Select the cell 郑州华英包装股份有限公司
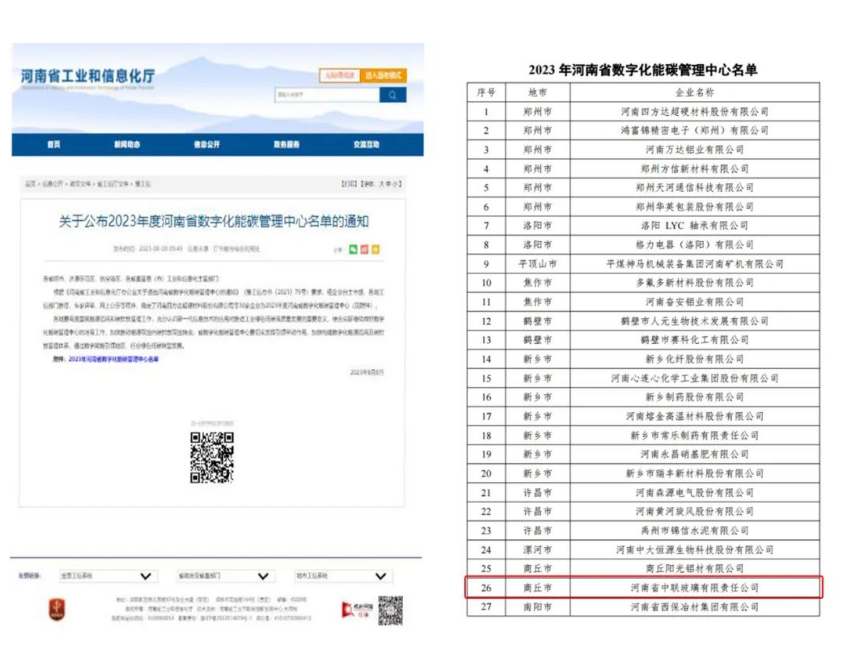 pyautogui.click(x=695, y=207)
